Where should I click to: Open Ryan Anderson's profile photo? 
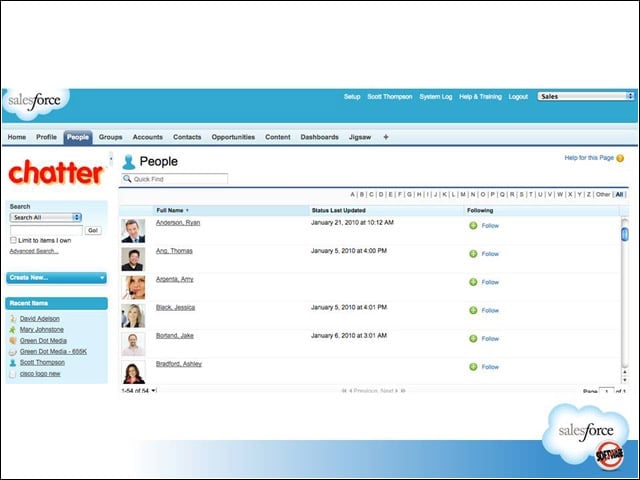click(133, 231)
